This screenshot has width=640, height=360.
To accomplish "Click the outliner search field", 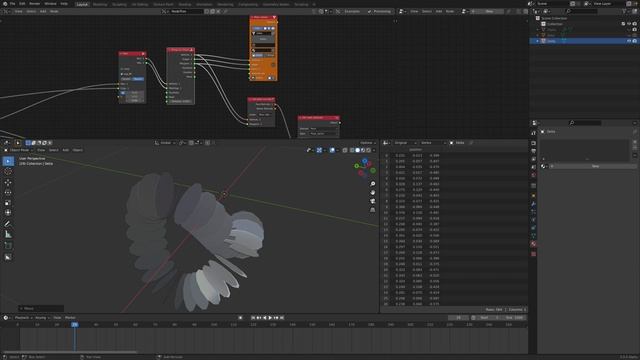I will pos(582,11).
